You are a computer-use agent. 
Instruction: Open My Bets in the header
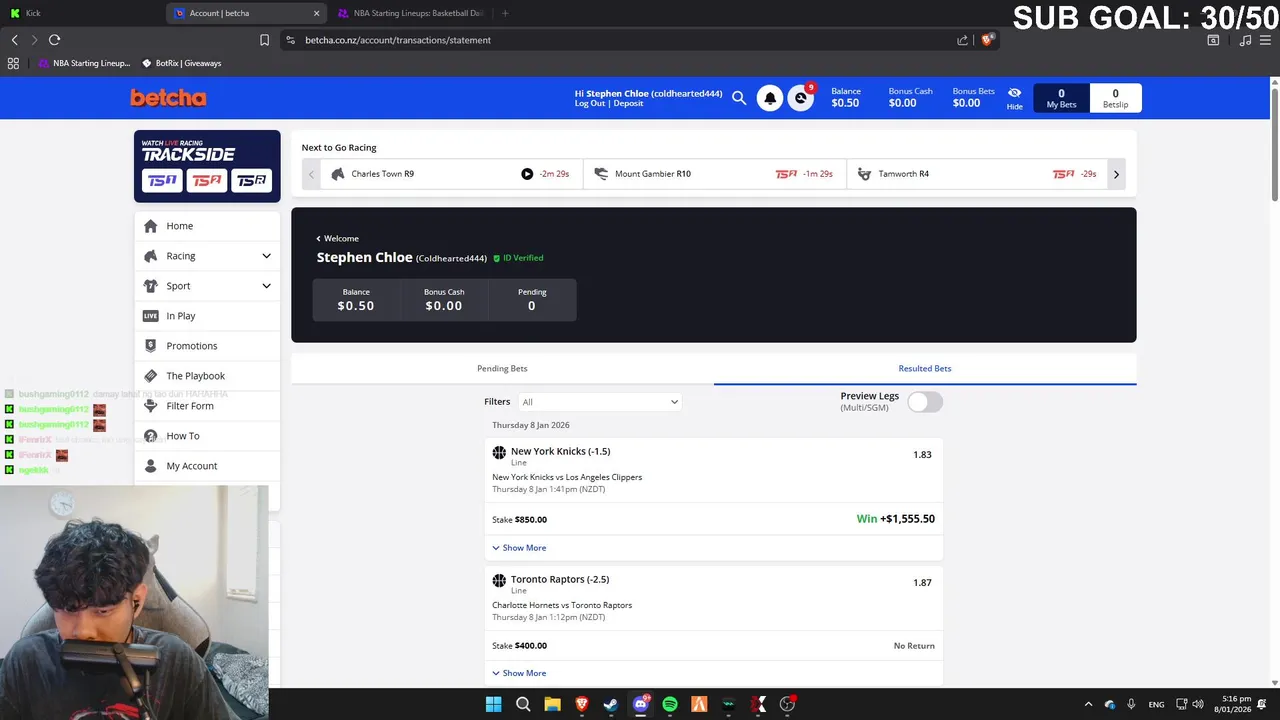[x=1061, y=98]
